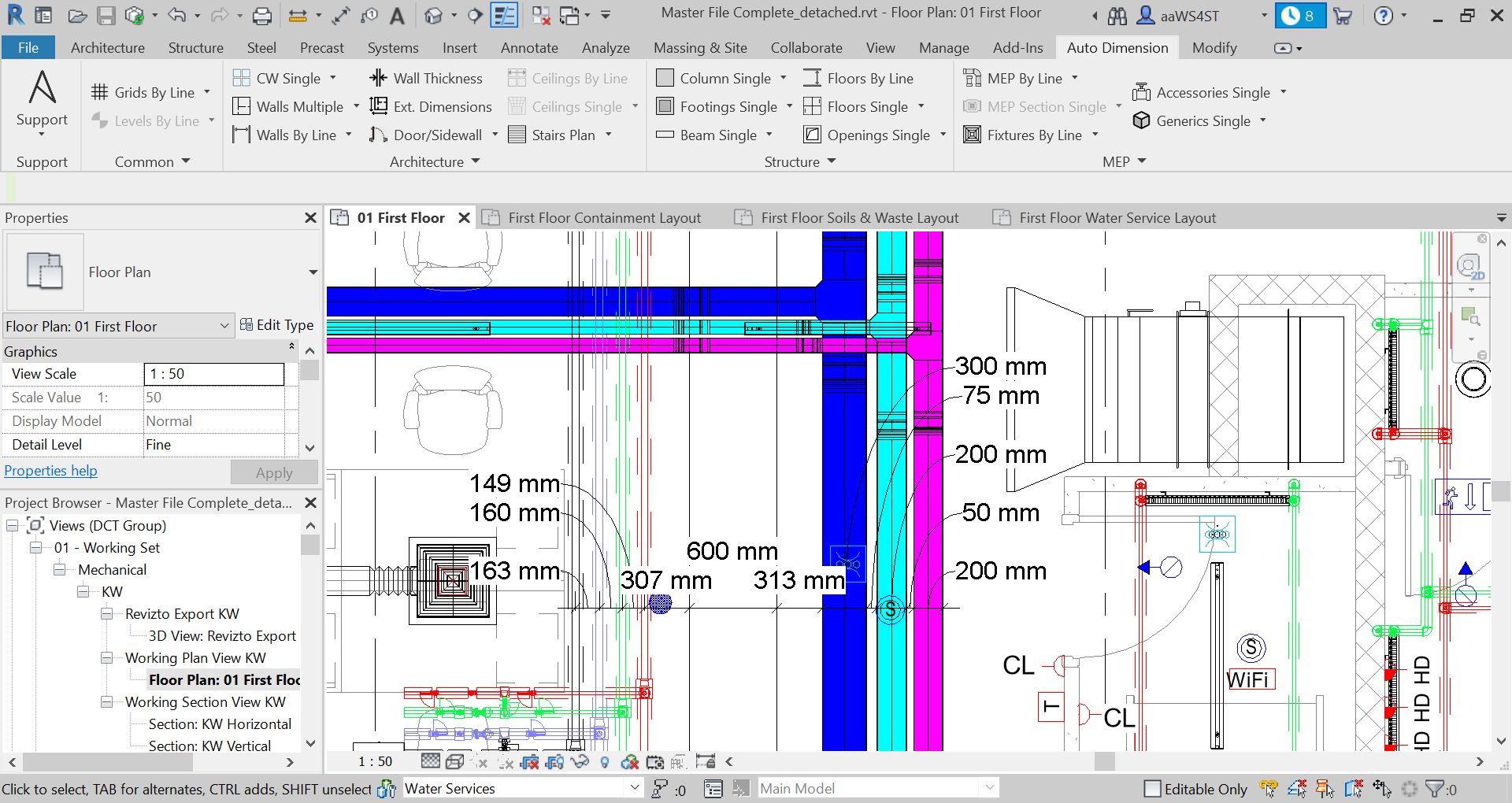
Task: Click the Close Inactive Views icon
Action: [541, 15]
